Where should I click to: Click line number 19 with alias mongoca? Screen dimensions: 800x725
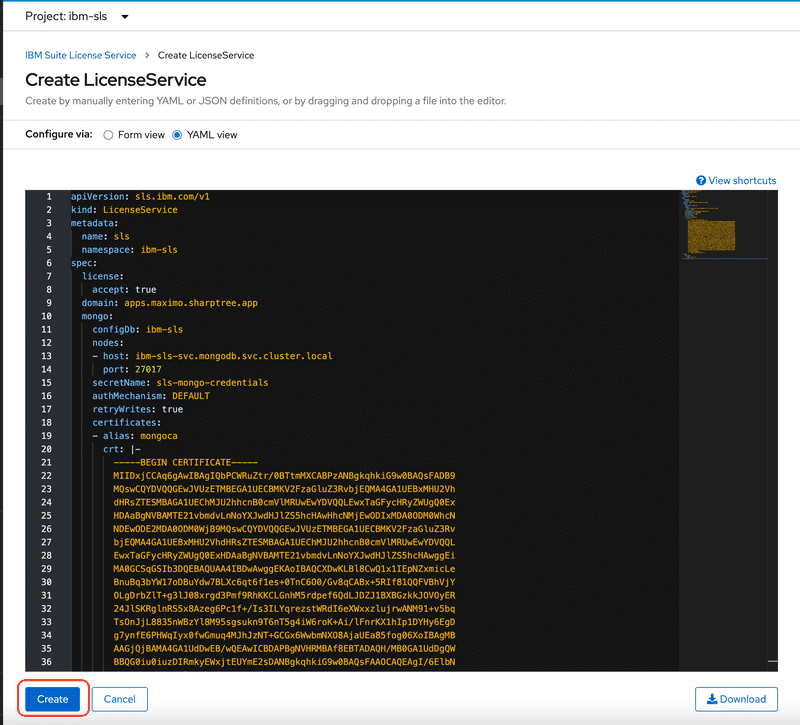[x=47, y=436]
